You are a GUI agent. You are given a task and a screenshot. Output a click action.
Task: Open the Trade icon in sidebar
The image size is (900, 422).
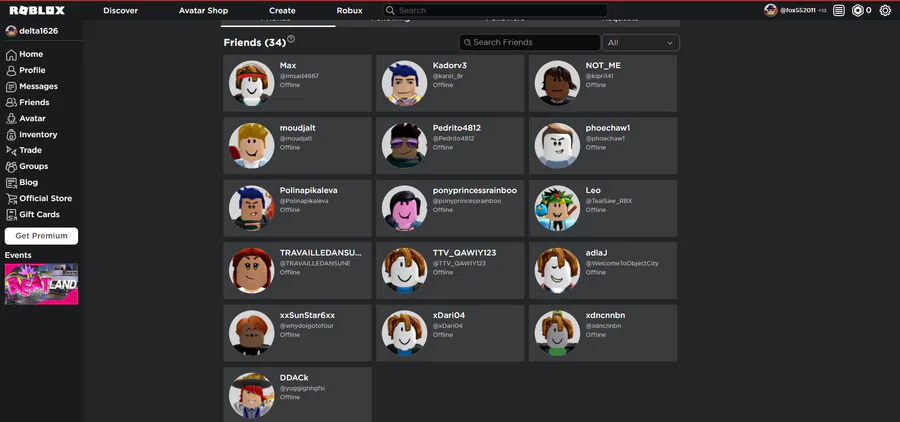pos(11,150)
